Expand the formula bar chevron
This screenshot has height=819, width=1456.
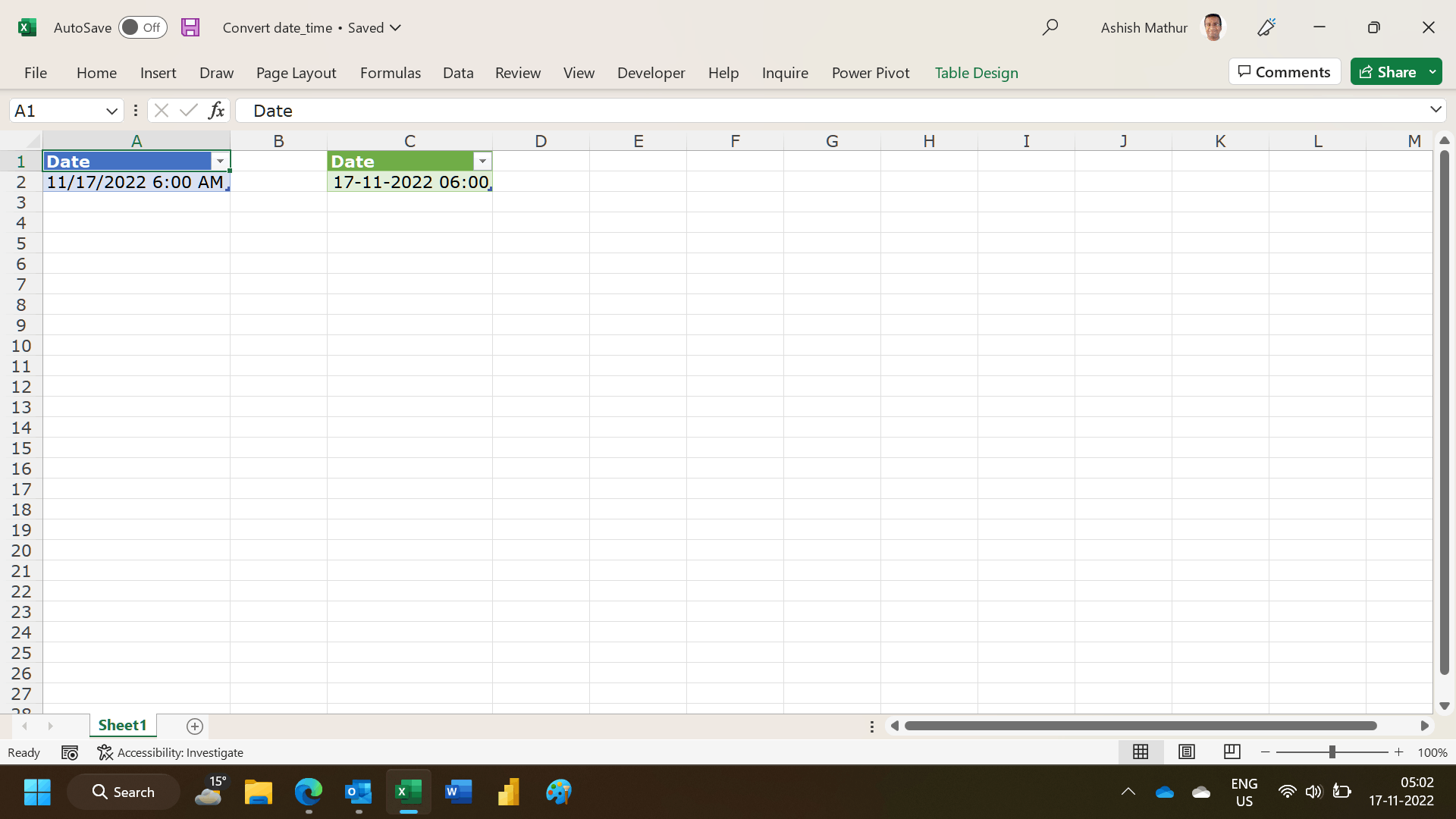point(1435,110)
